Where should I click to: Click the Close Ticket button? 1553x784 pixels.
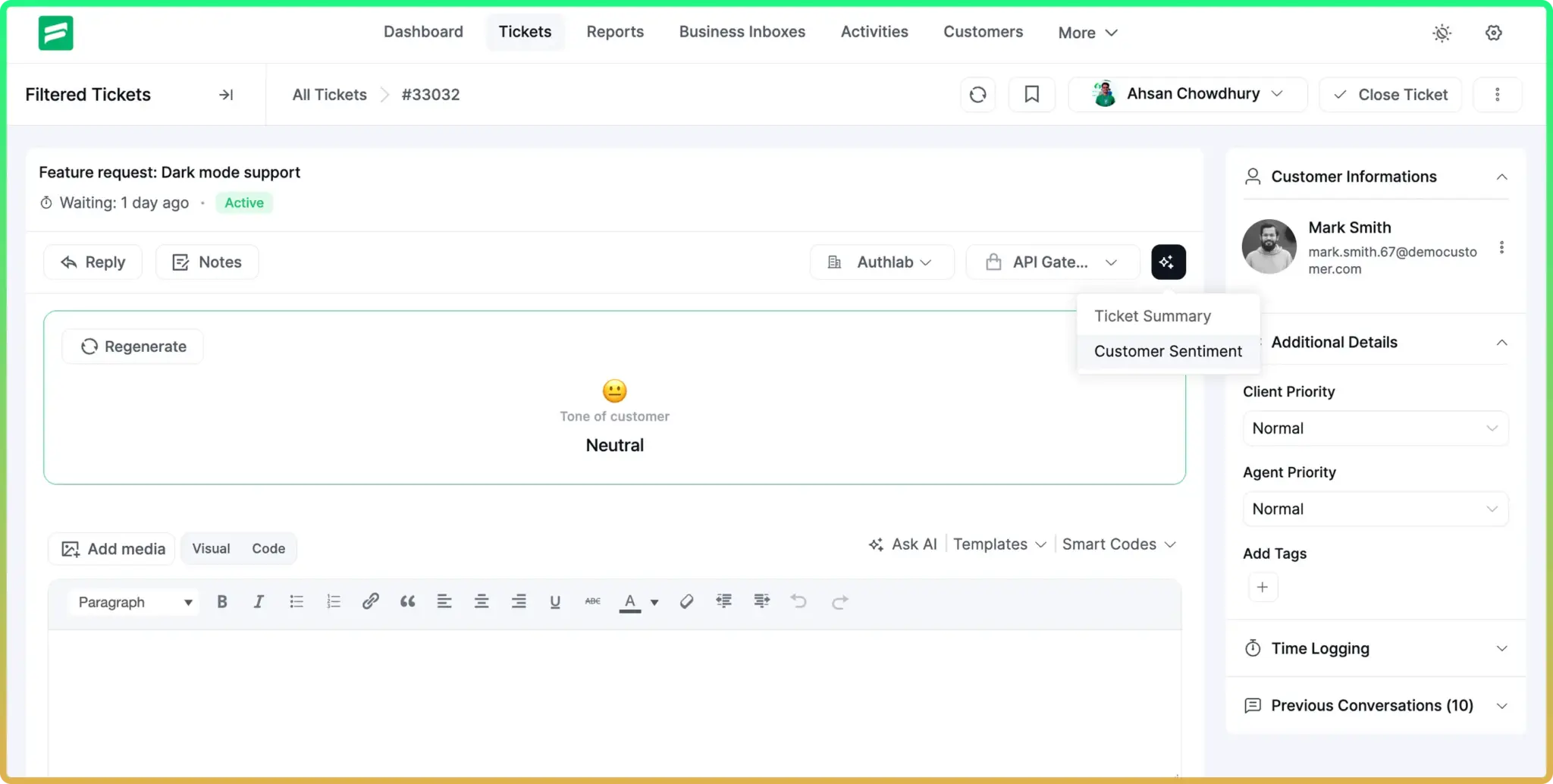[1390, 94]
